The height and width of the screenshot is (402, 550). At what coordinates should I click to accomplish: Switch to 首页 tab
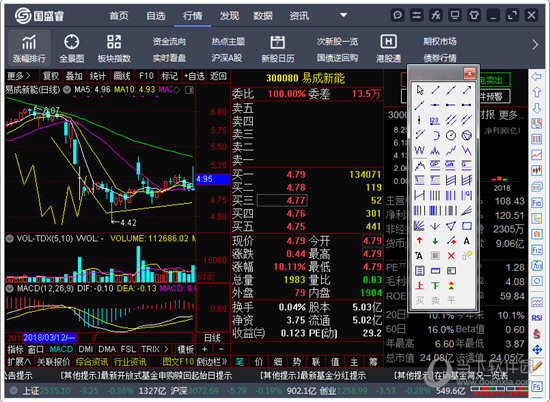119,16
